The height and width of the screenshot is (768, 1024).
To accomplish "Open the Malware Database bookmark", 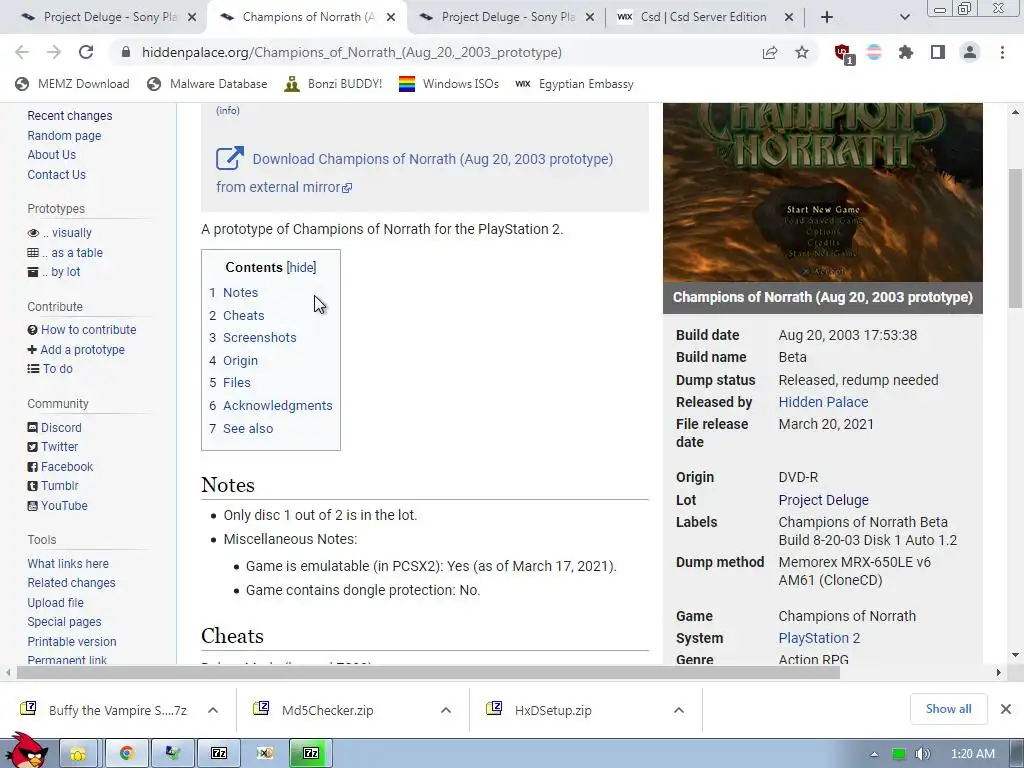I will (x=207, y=84).
